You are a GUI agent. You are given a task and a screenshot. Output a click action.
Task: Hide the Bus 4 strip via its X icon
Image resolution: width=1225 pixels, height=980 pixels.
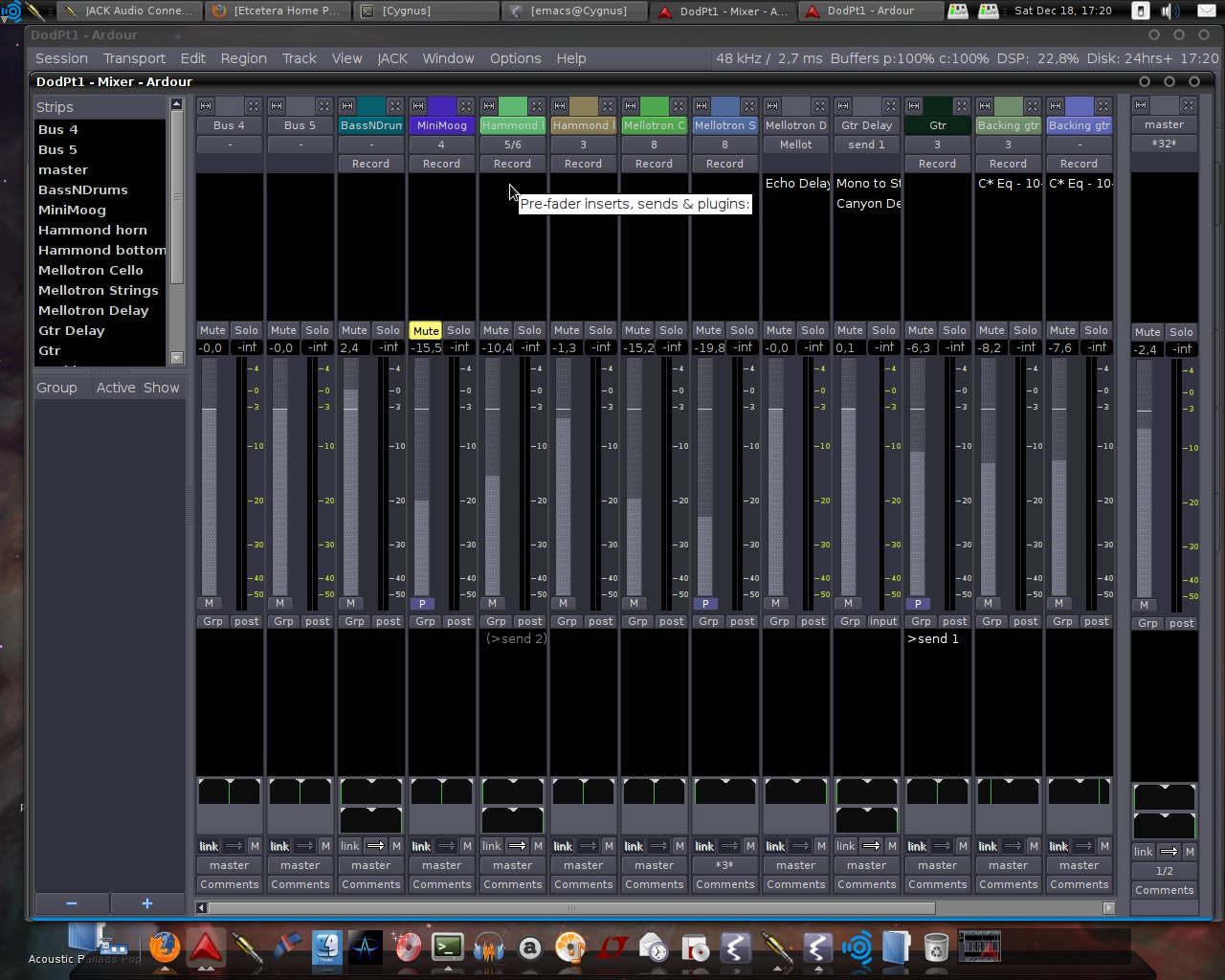[253, 105]
